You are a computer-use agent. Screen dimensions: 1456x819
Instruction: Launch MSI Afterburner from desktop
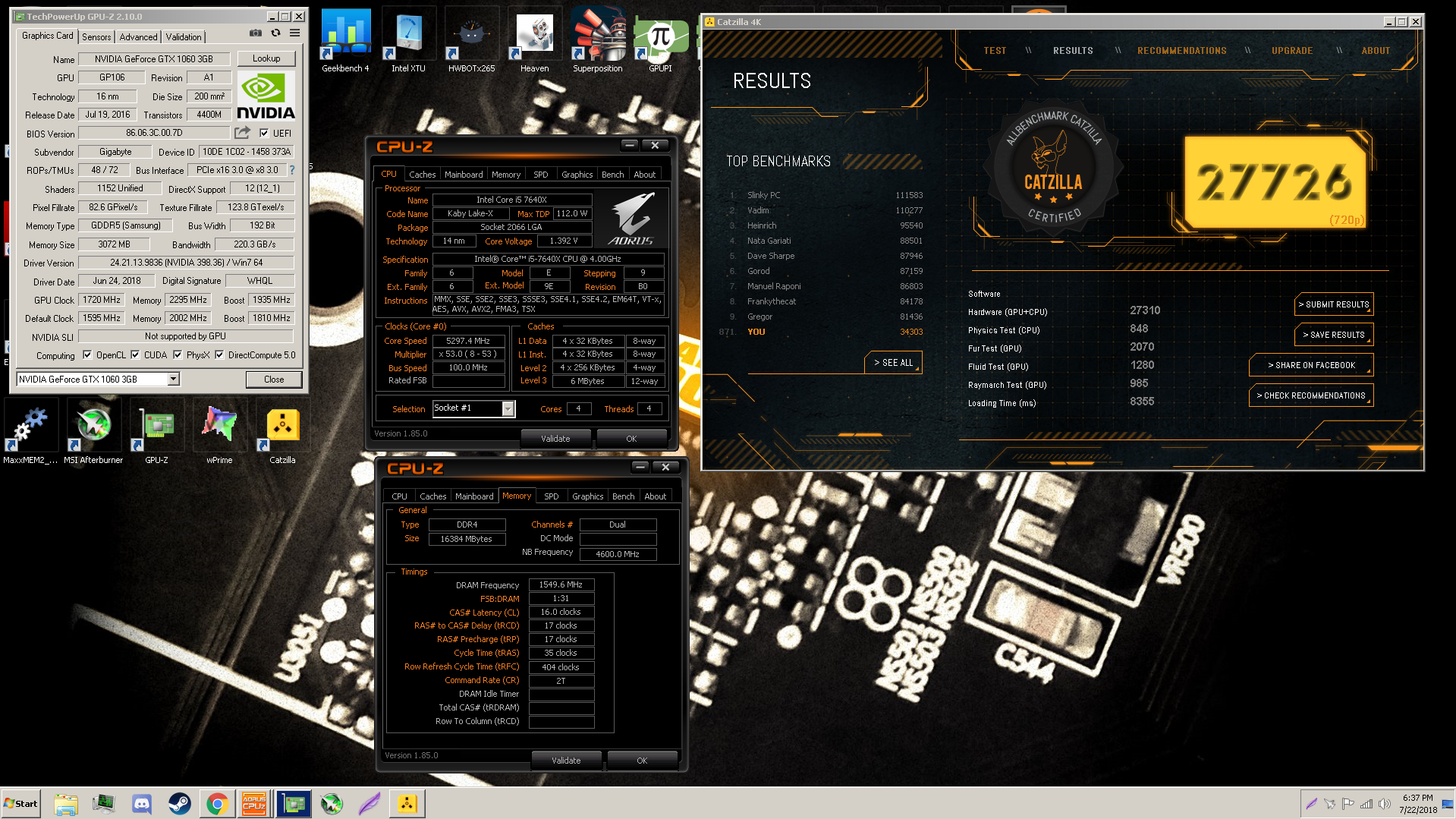[93, 431]
